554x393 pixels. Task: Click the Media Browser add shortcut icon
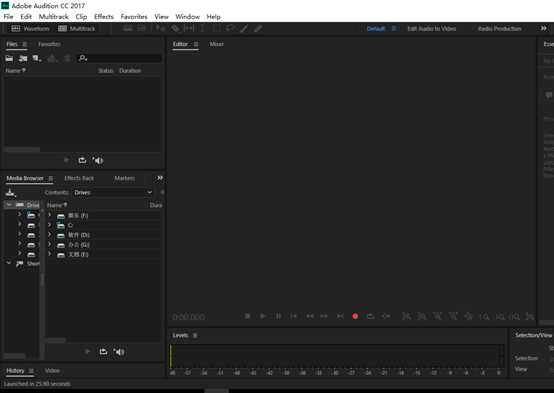11,193
